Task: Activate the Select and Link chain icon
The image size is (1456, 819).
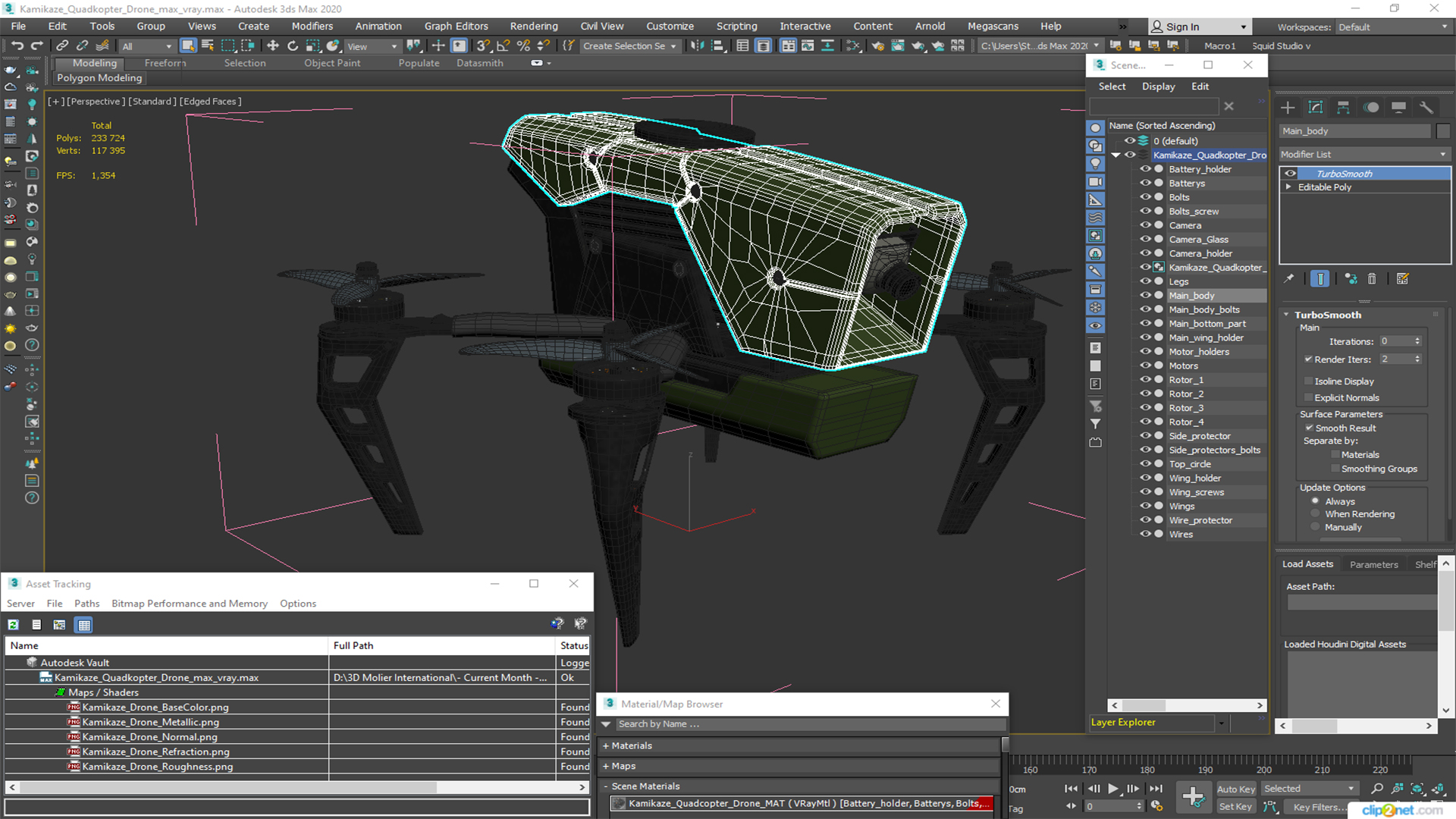Action: (x=62, y=46)
